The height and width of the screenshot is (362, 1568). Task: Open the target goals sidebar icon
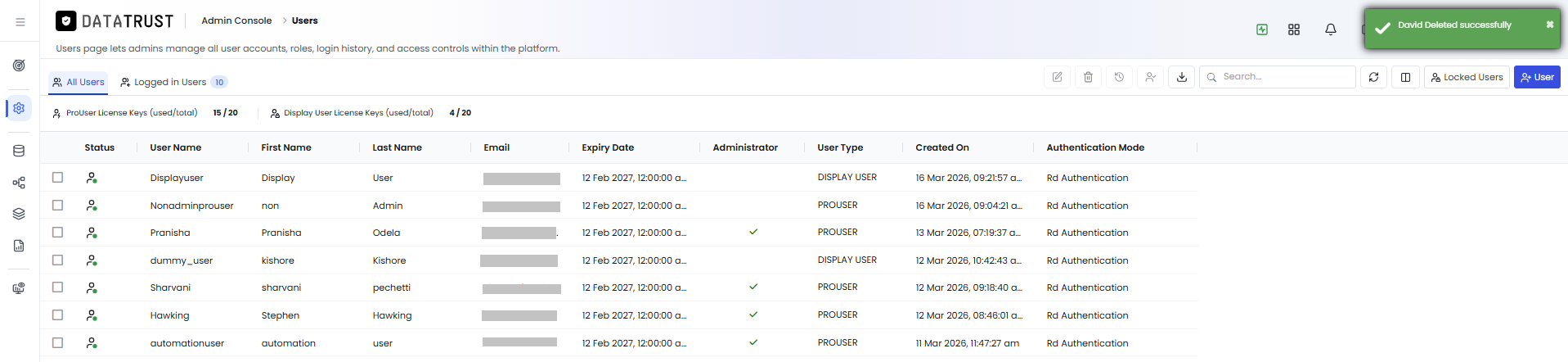click(x=19, y=66)
